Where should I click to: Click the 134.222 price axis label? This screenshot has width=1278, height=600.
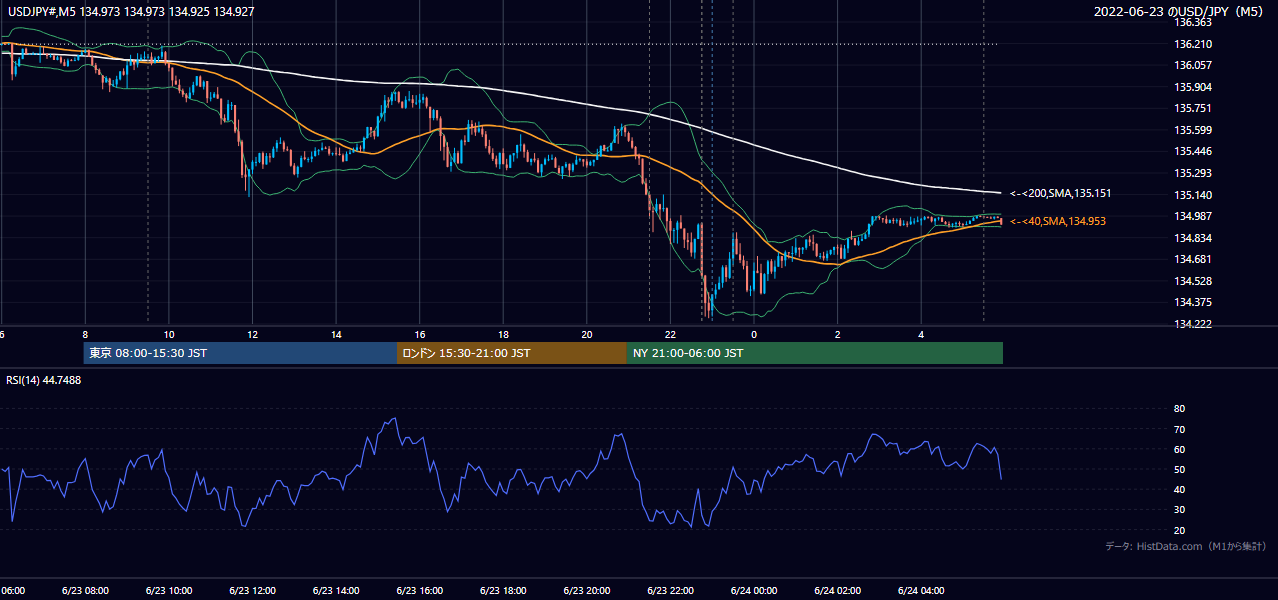(x=1193, y=324)
